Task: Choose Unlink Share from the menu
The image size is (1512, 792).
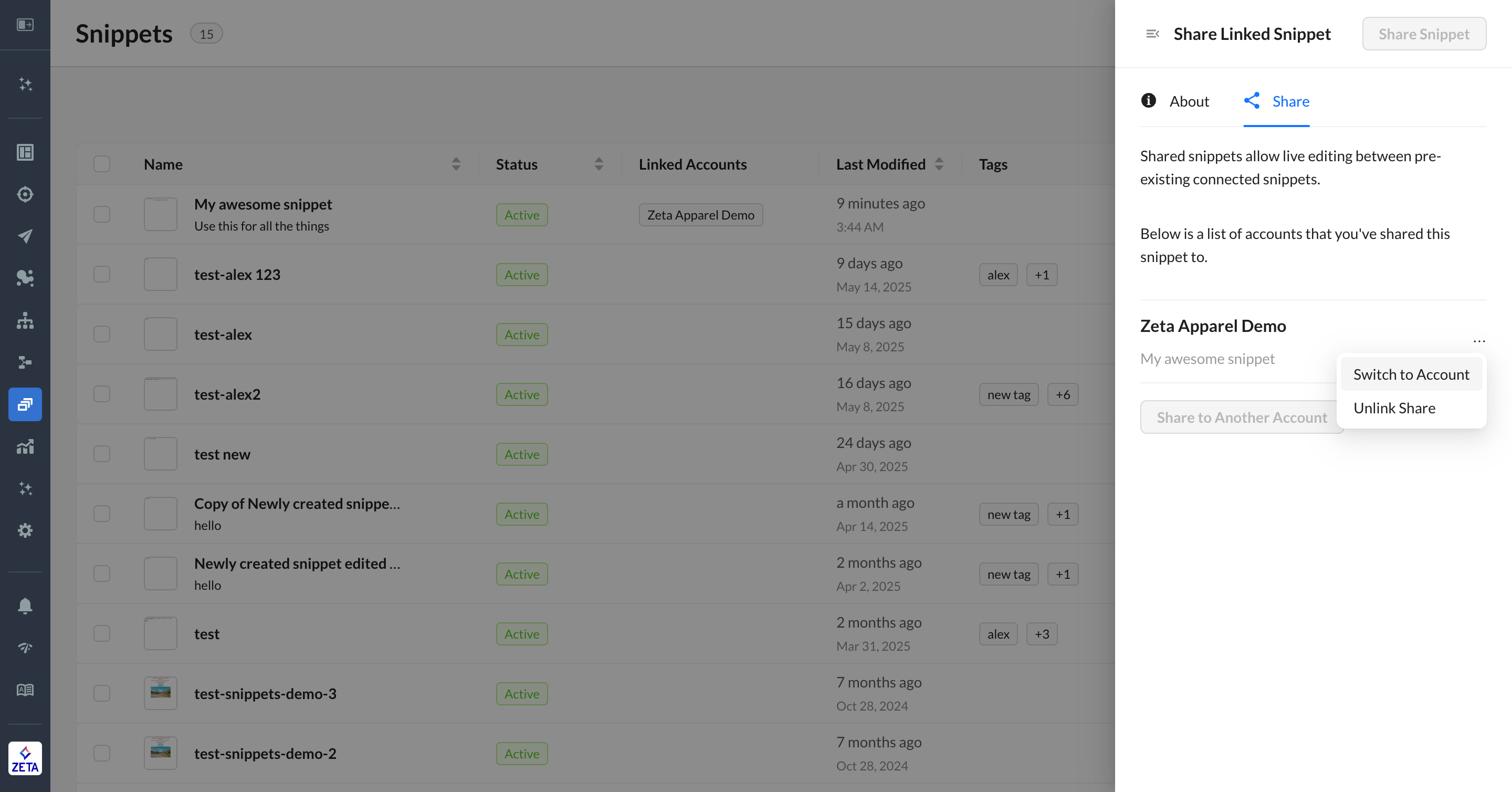Action: coord(1394,408)
